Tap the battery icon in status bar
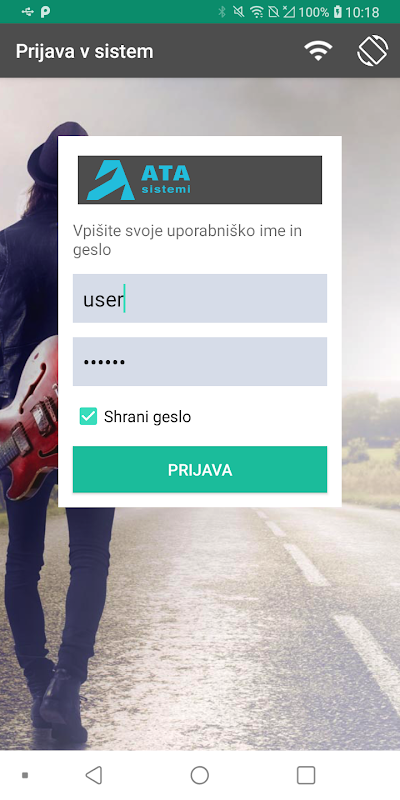The height and width of the screenshot is (800, 400). pos(337,12)
